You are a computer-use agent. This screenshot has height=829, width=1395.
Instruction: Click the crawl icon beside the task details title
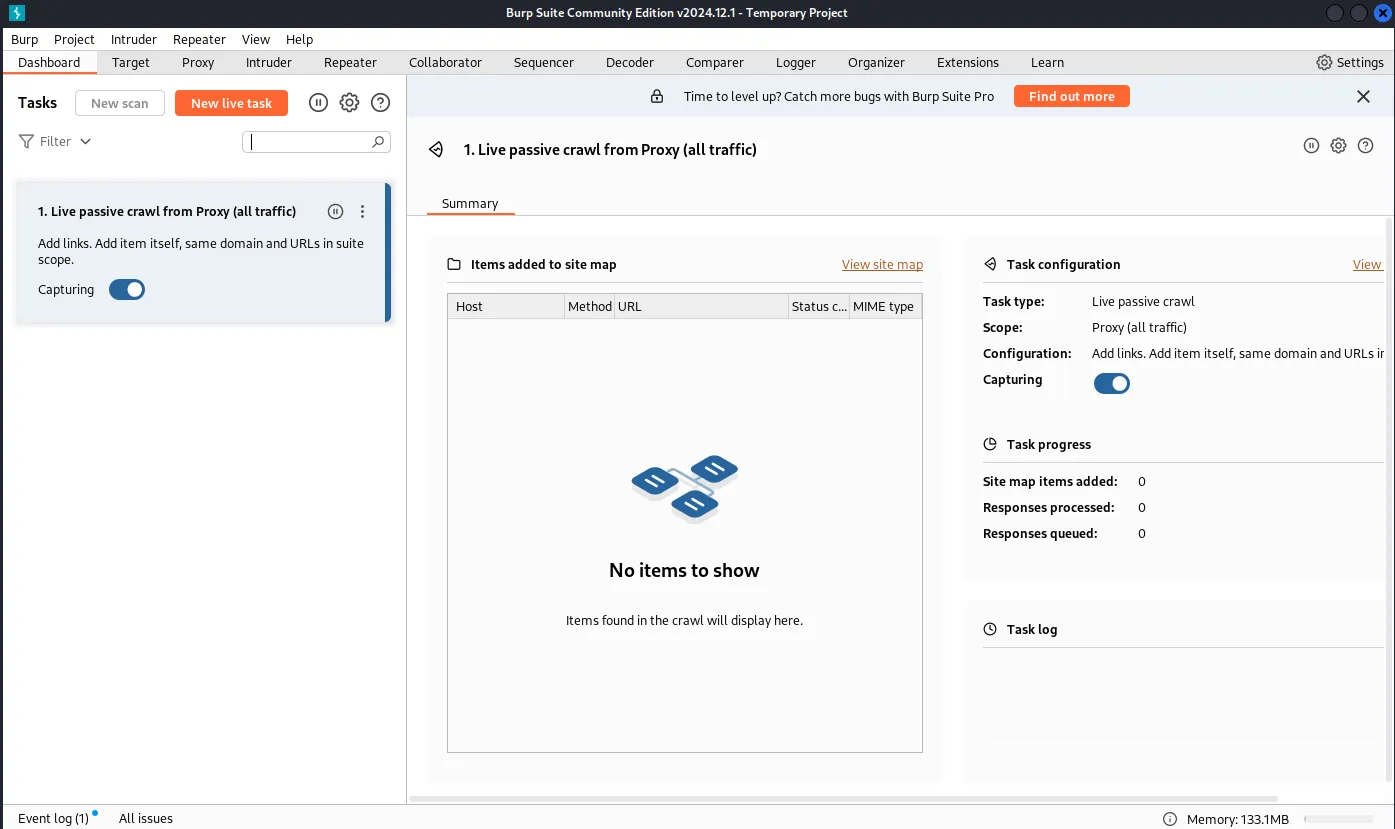click(x=436, y=149)
